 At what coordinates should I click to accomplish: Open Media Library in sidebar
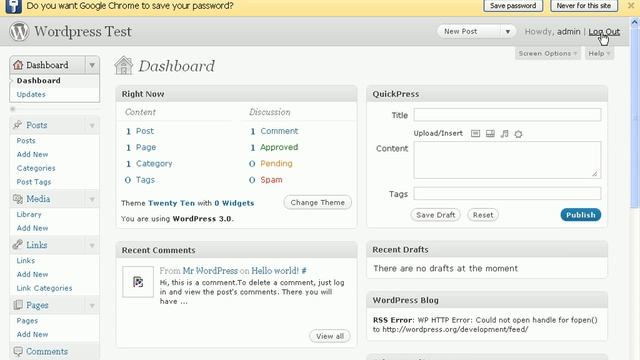click(x=29, y=214)
